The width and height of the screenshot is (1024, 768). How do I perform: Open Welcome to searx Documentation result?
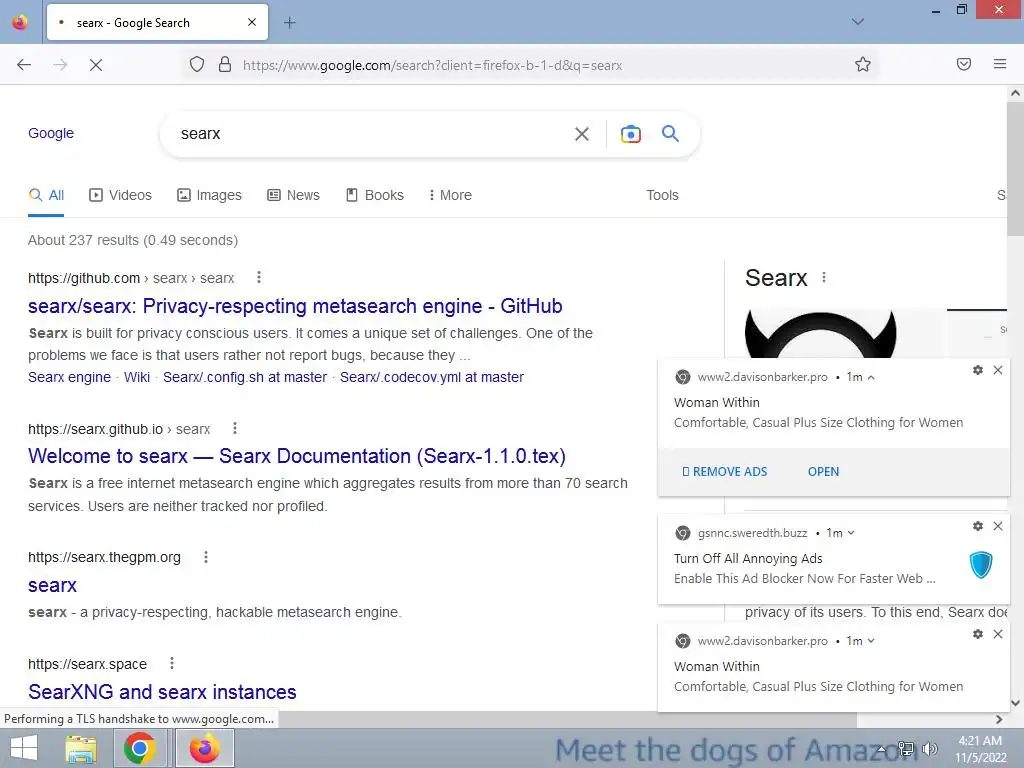click(x=296, y=456)
